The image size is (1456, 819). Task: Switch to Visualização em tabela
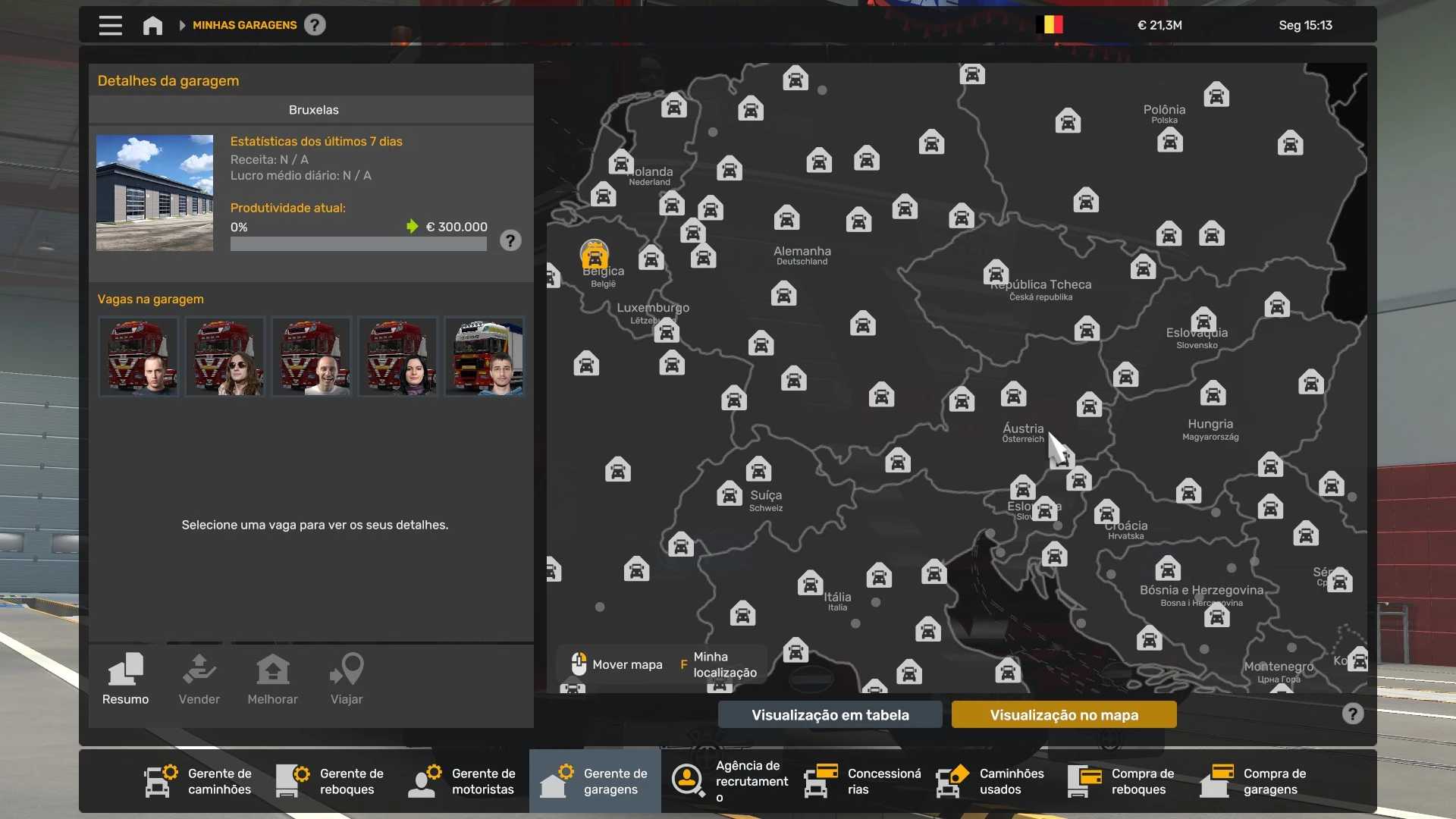[x=830, y=715]
